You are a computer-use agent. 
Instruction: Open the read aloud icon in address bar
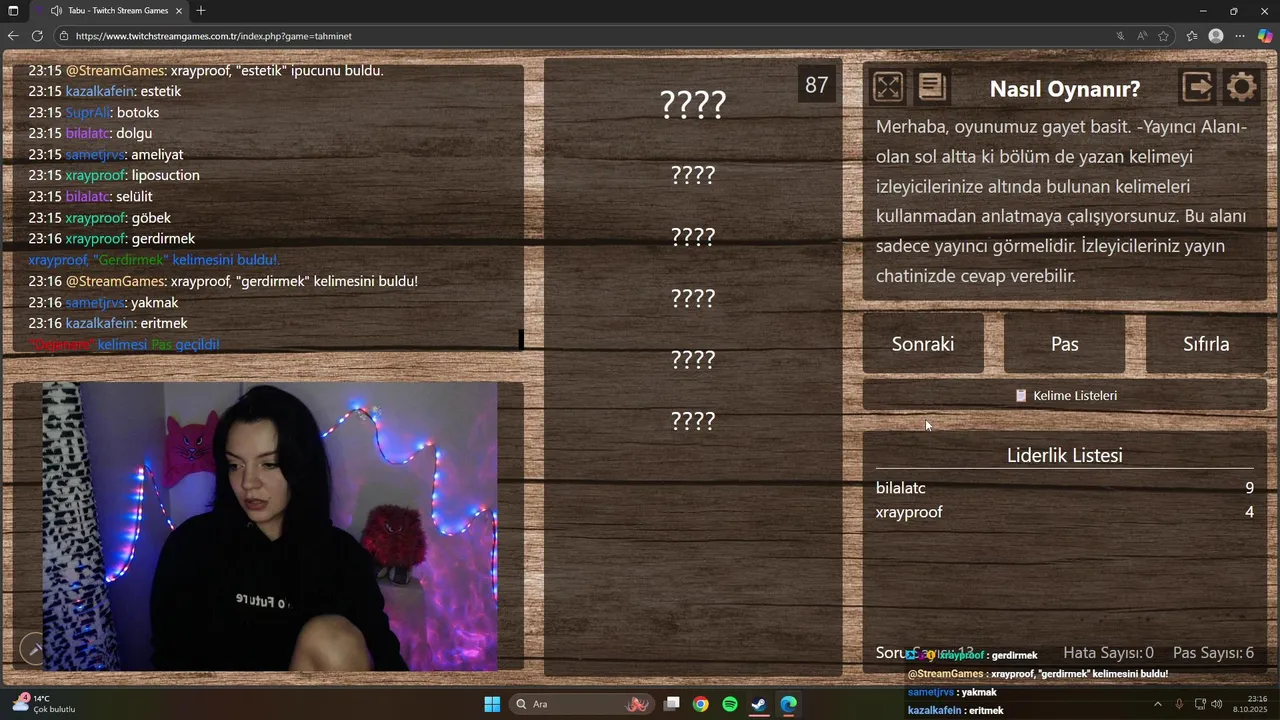(x=1142, y=36)
